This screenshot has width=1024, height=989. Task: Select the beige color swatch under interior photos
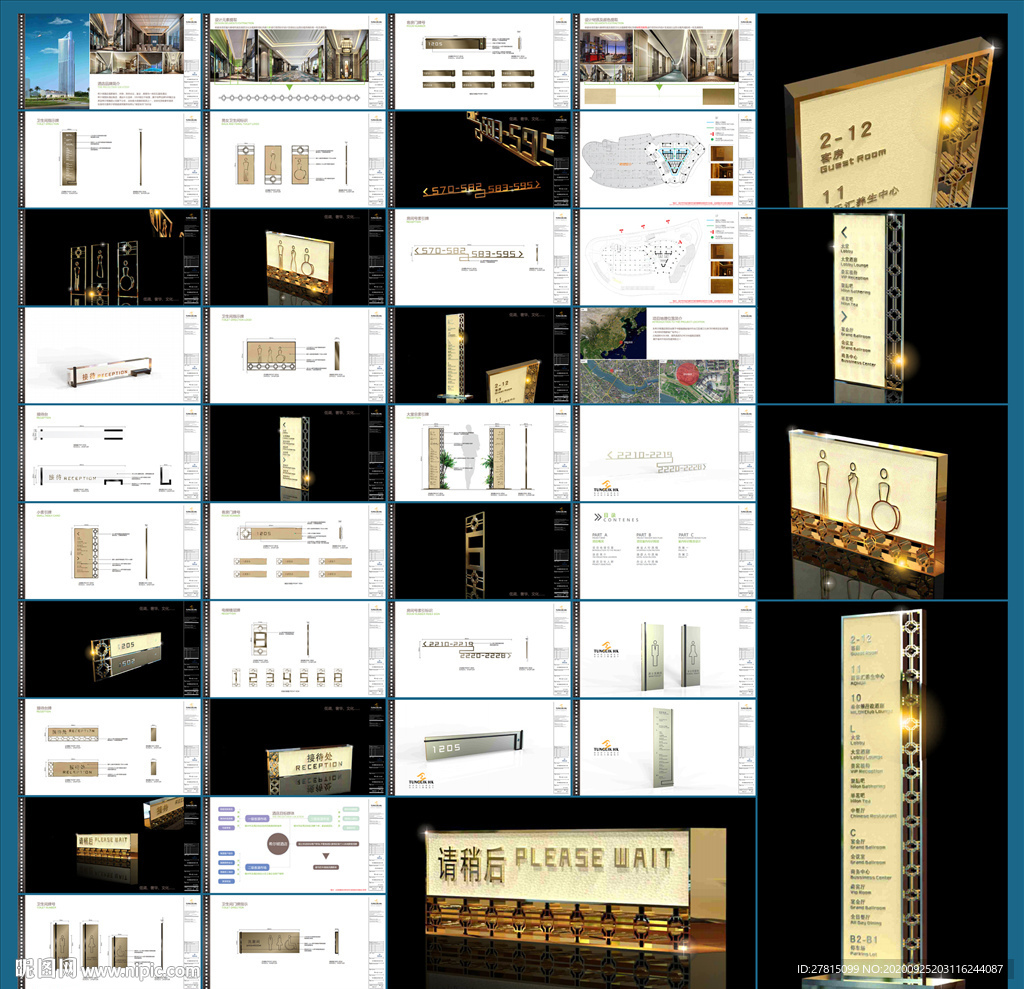pos(600,97)
